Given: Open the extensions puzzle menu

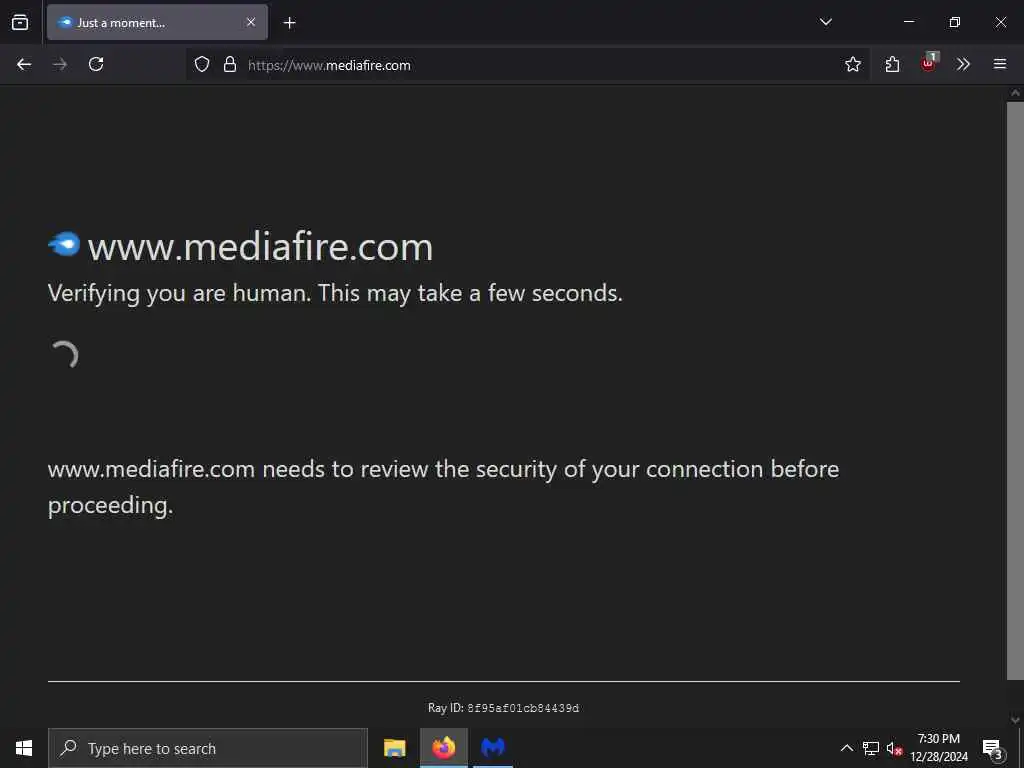Looking at the screenshot, I should [x=892, y=64].
